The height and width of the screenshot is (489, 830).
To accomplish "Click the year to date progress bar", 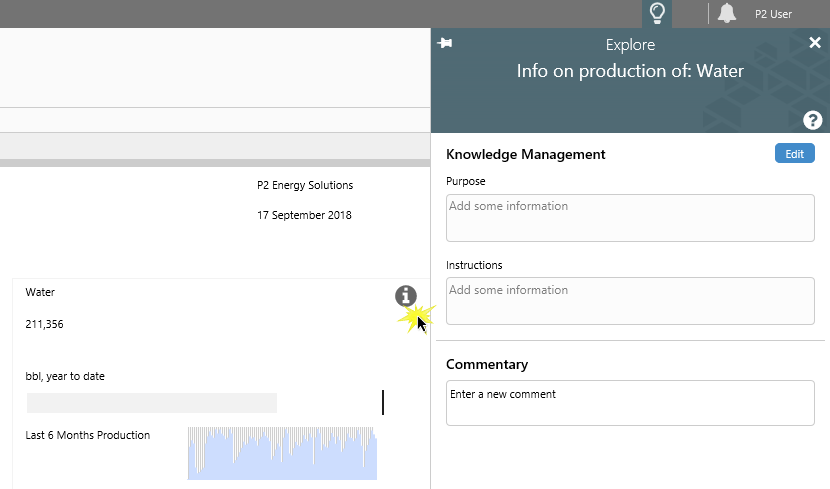I will tap(152, 403).
